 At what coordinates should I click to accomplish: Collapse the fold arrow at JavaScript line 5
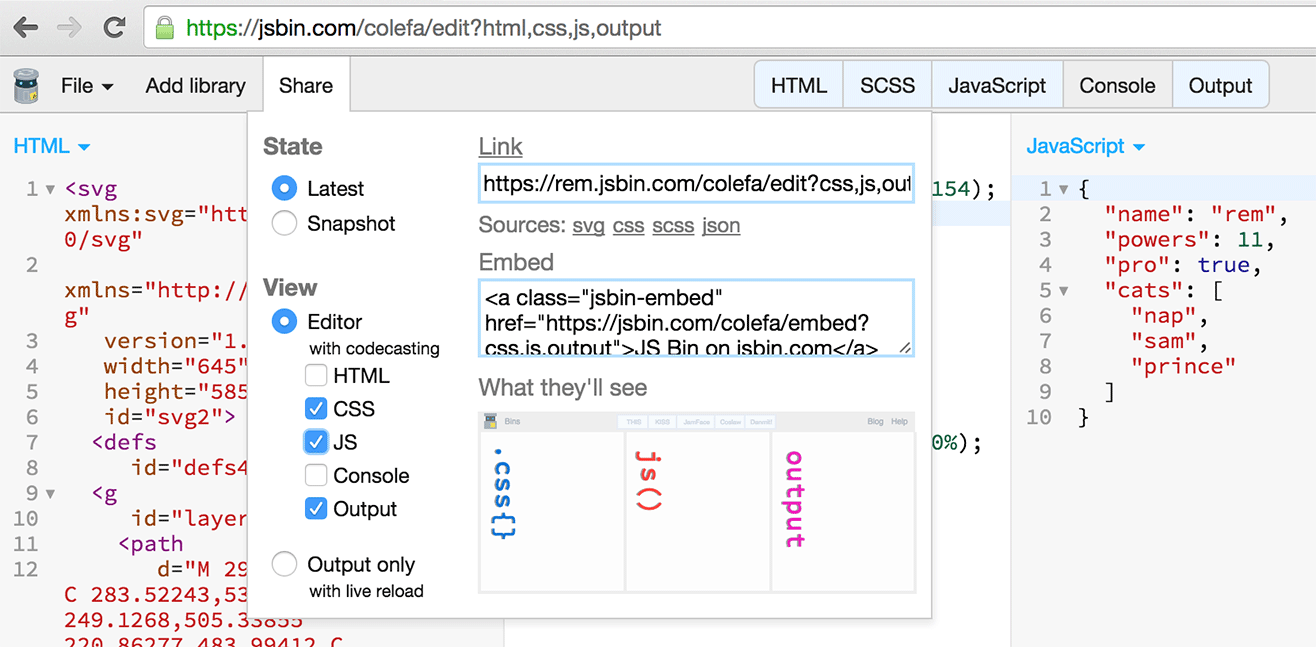(x=1064, y=291)
